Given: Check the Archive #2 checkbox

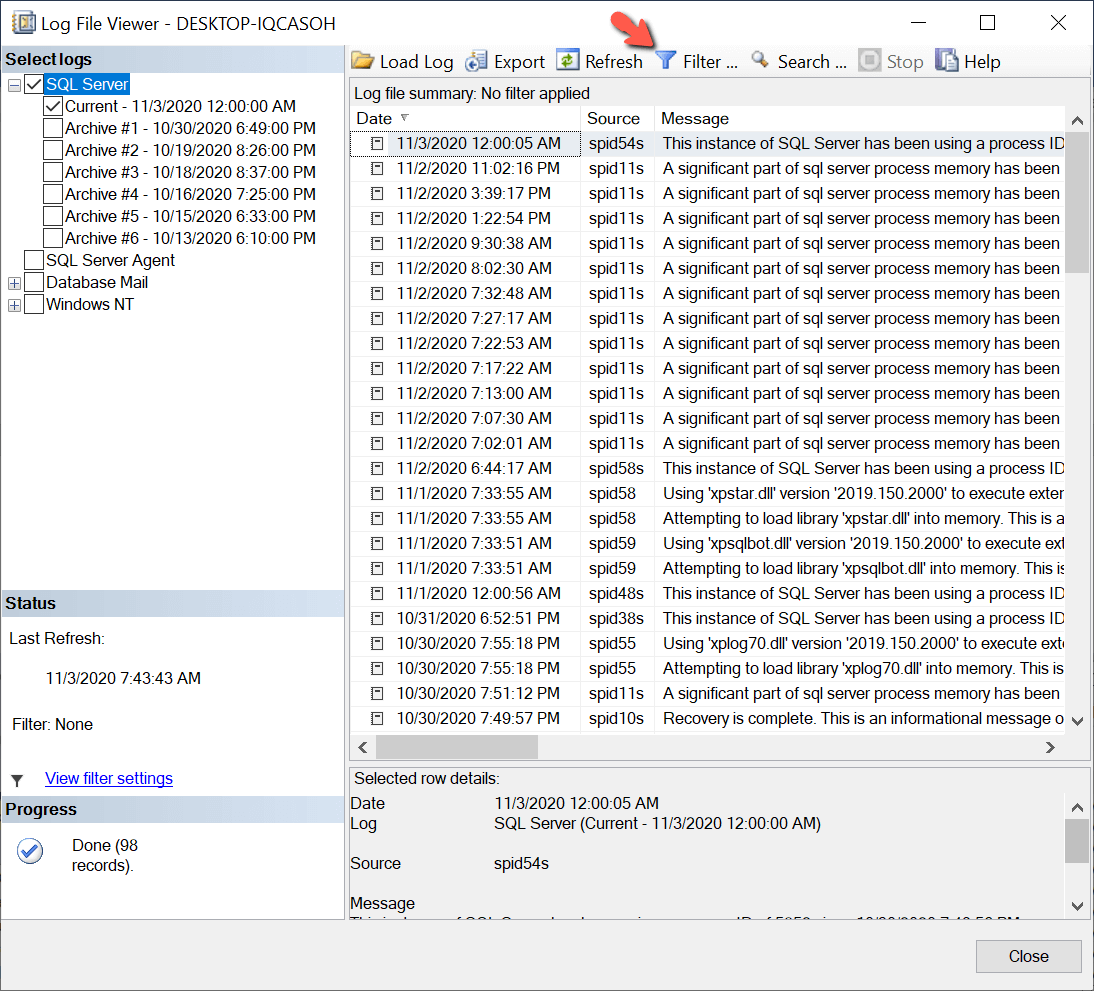Looking at the screenshot, I should 53,150.
